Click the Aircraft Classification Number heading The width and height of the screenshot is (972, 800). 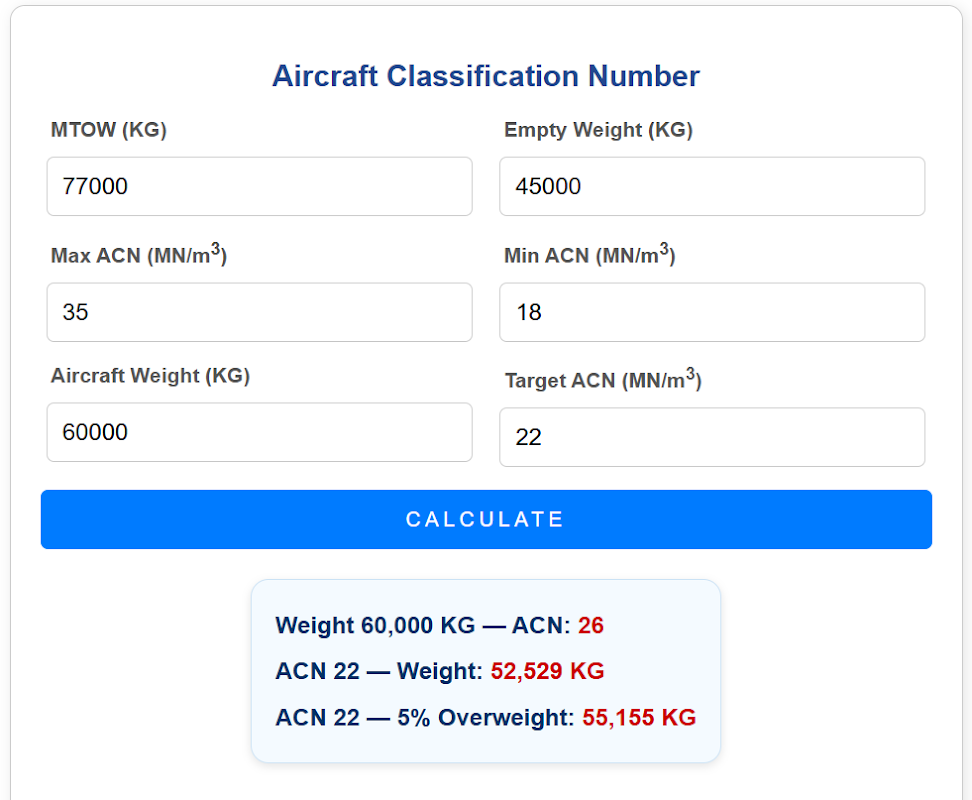[486, 76]
